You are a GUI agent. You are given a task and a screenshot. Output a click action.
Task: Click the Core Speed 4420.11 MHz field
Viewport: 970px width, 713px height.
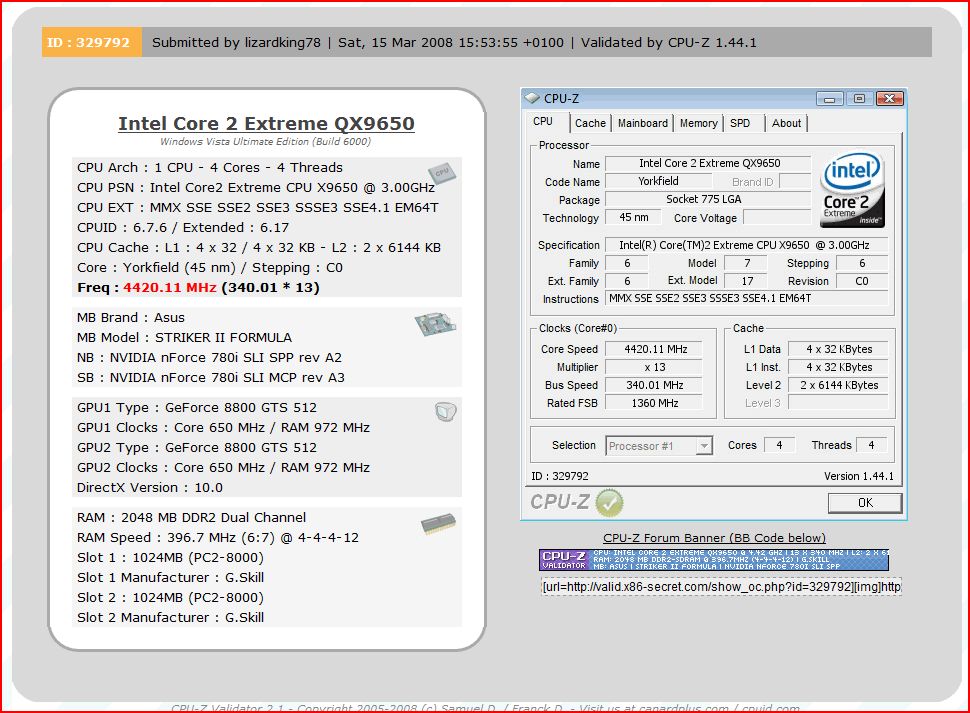(x=655, y=349)
